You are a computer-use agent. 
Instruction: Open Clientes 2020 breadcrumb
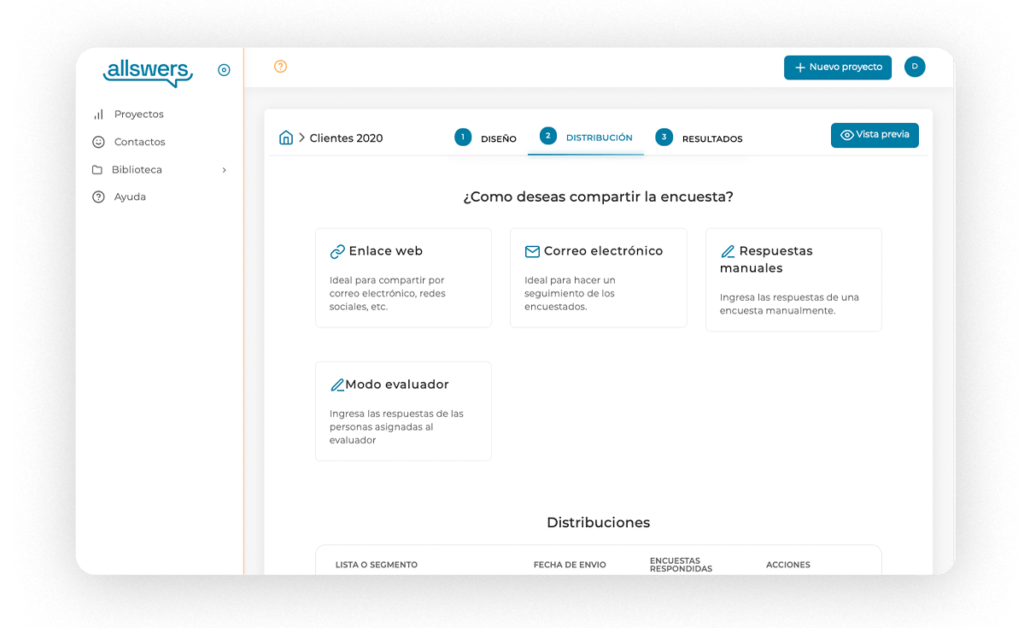(x=346, y=138)
